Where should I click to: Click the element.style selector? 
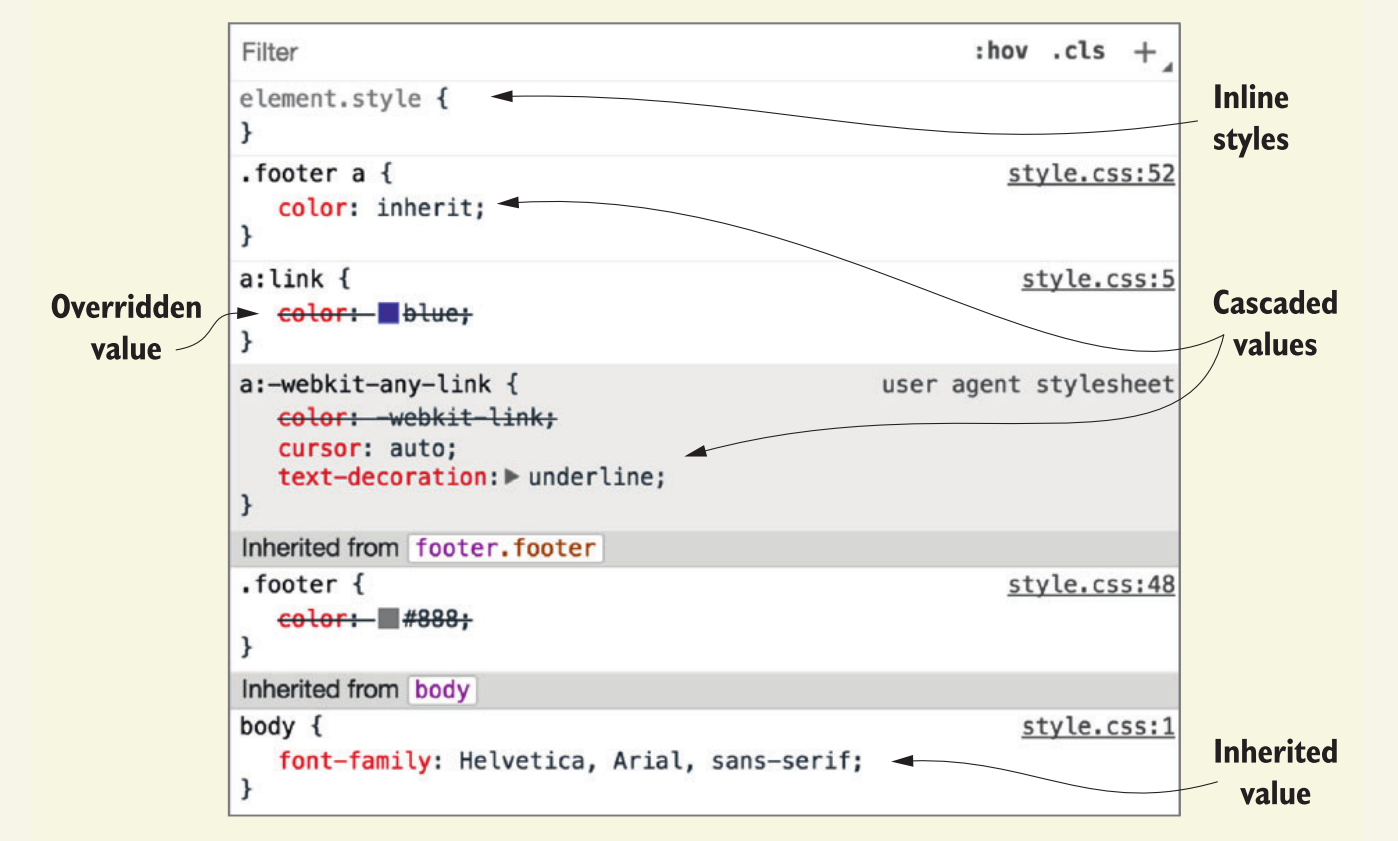[x=331, y=99]
